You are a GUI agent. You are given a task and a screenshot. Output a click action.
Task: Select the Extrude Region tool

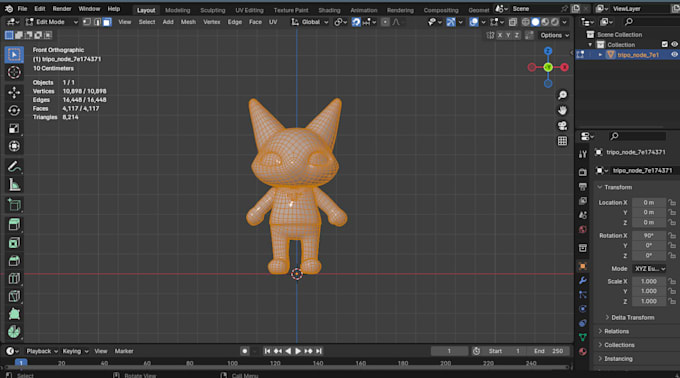point(14,225)
